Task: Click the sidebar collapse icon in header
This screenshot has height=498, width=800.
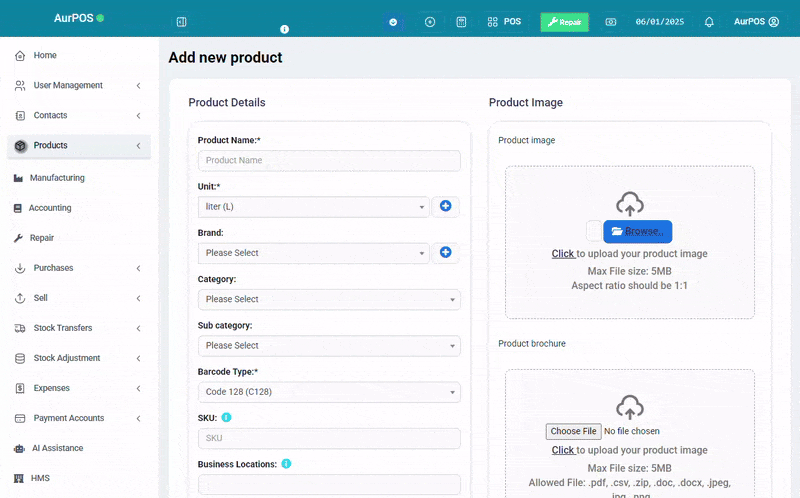Action: tap(182, 22)
